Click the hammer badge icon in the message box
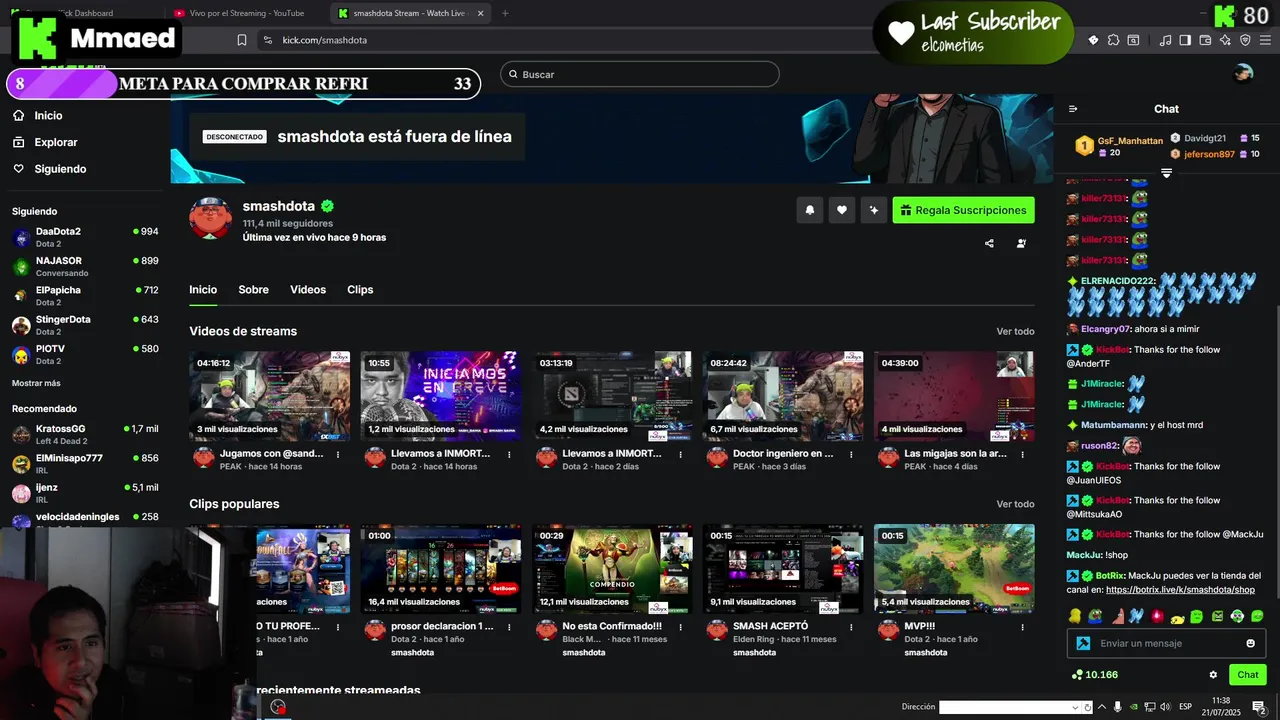 [1083, 643]
